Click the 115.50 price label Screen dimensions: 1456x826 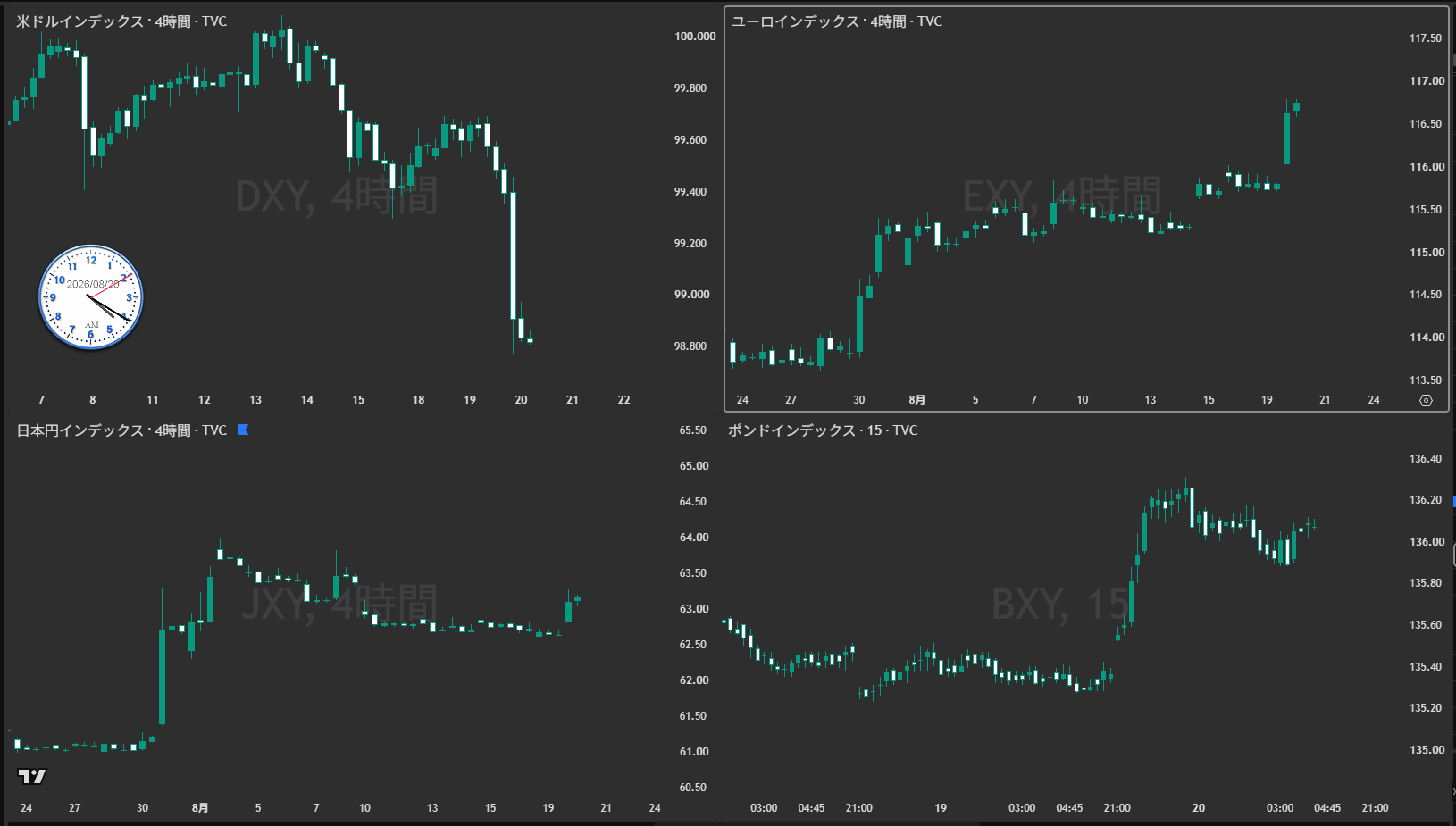(x=1426, y=210)
